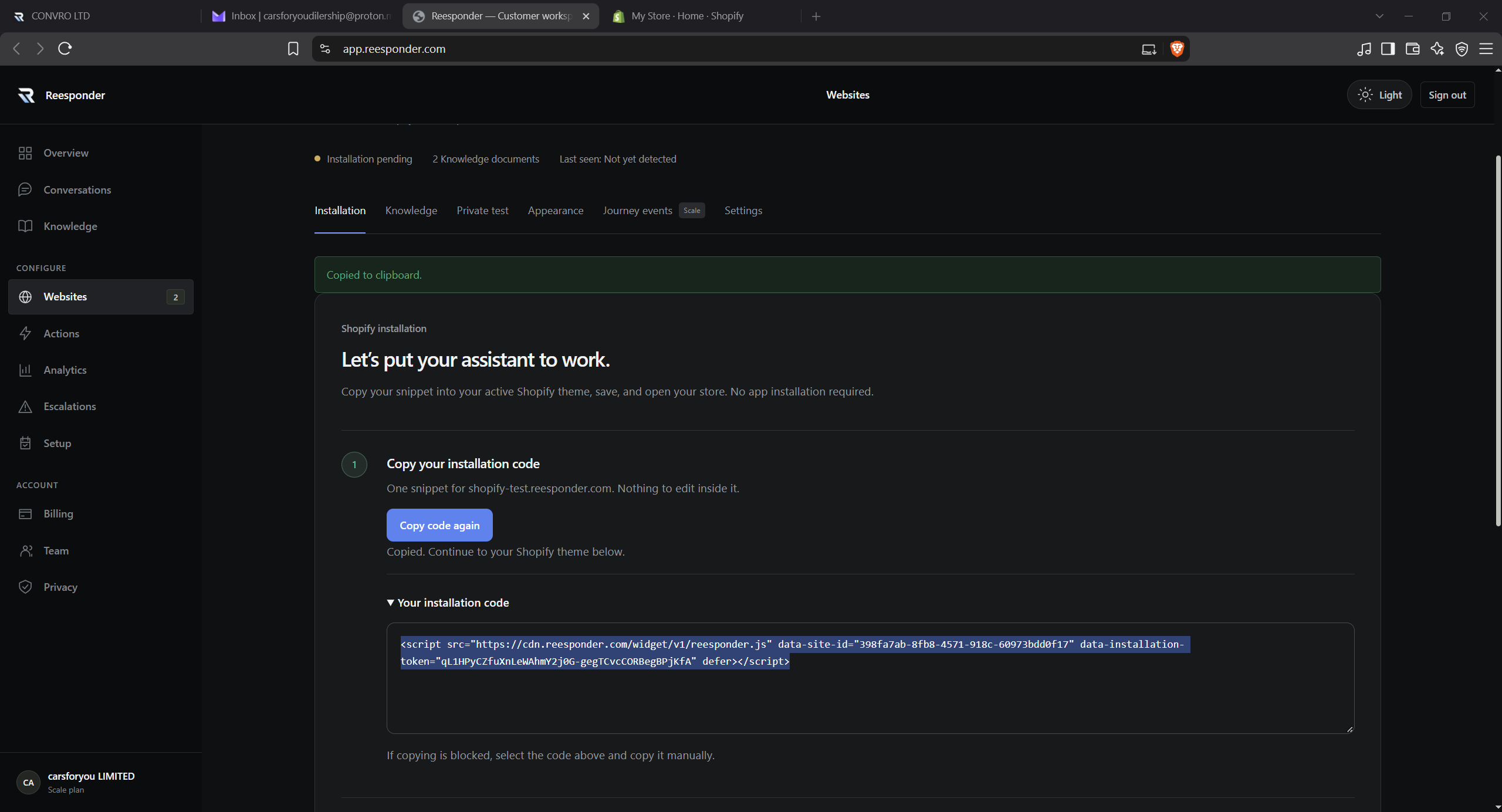Open the Setup clipboard icon
Image resolution: width=1502 pixels, height=812 pixels.
pyautogui.click(x=25, y=443)
